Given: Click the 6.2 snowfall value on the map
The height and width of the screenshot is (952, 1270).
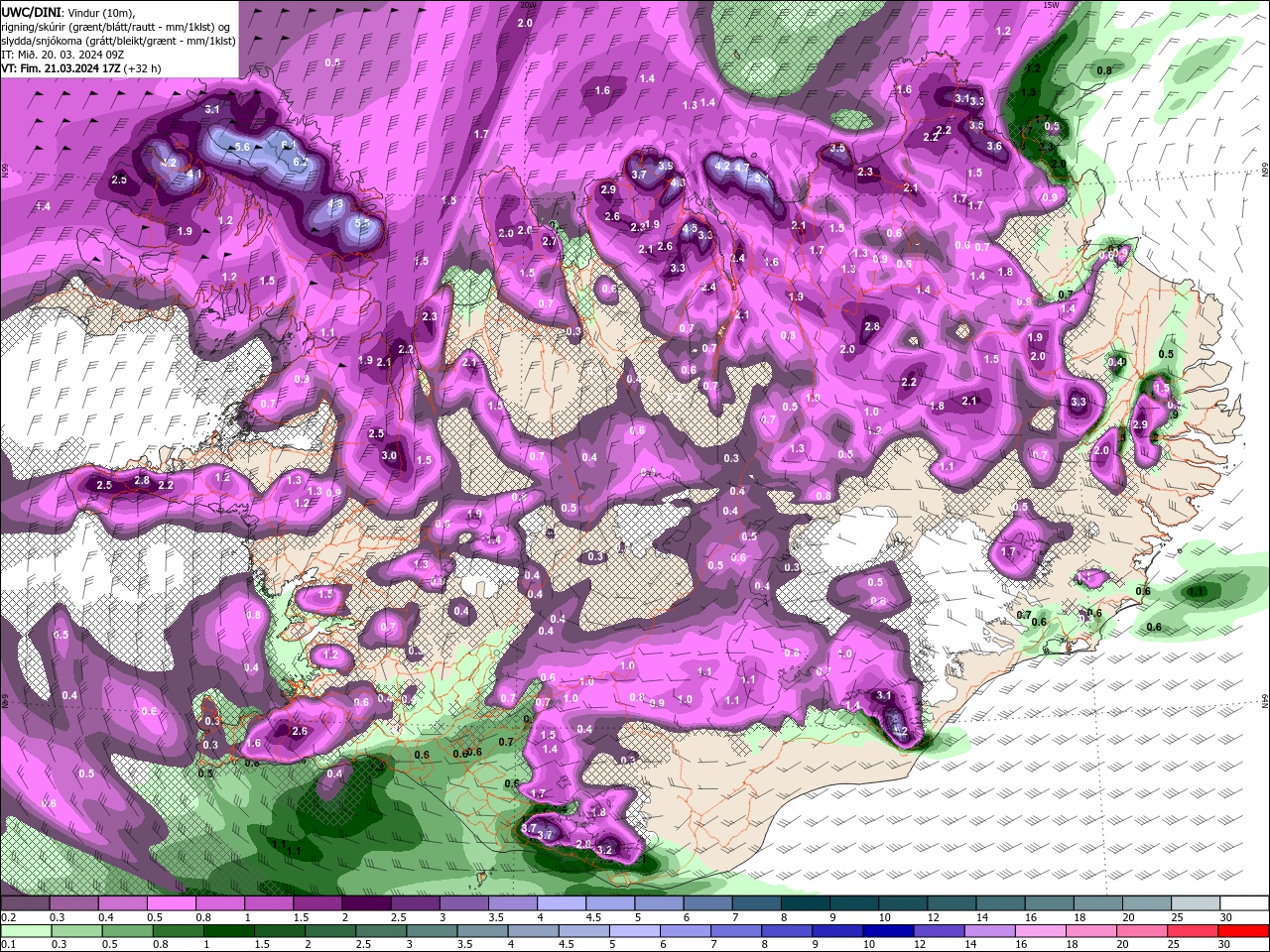Looking at the screenshot, I should point(301,162).
